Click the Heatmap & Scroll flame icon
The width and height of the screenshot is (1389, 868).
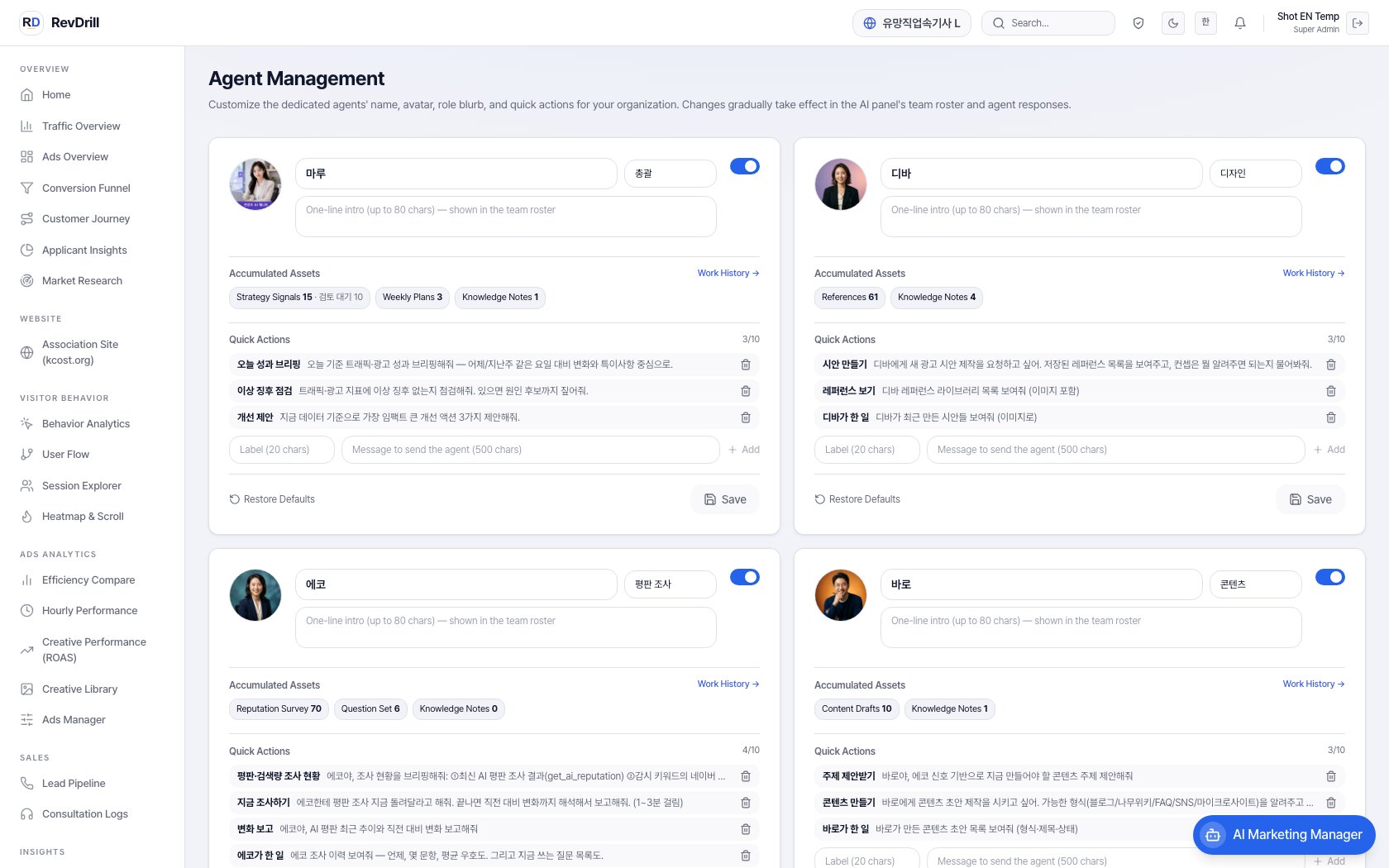(x=27, y=517)
